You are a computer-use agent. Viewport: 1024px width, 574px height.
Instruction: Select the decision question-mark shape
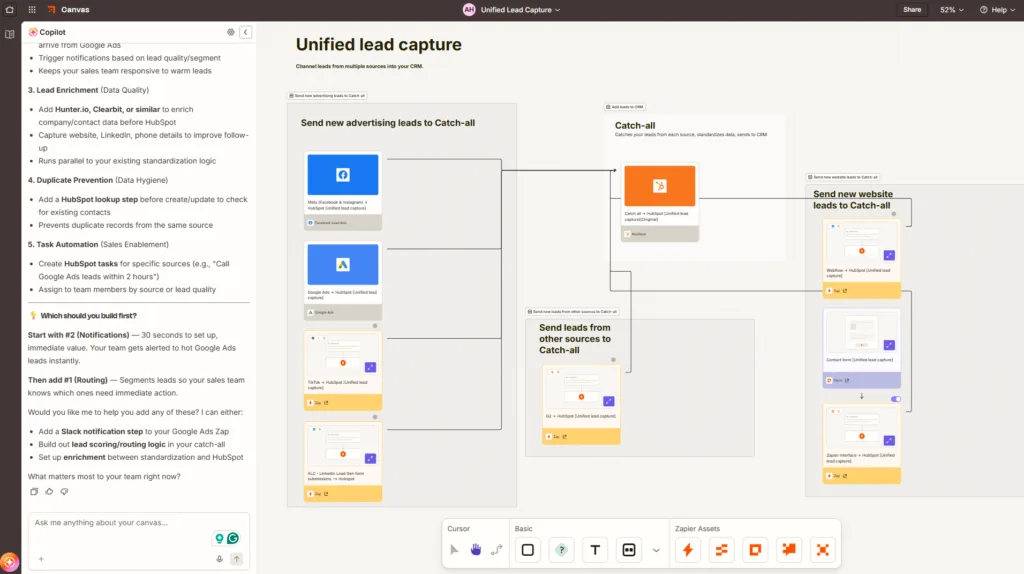(561, 550)
